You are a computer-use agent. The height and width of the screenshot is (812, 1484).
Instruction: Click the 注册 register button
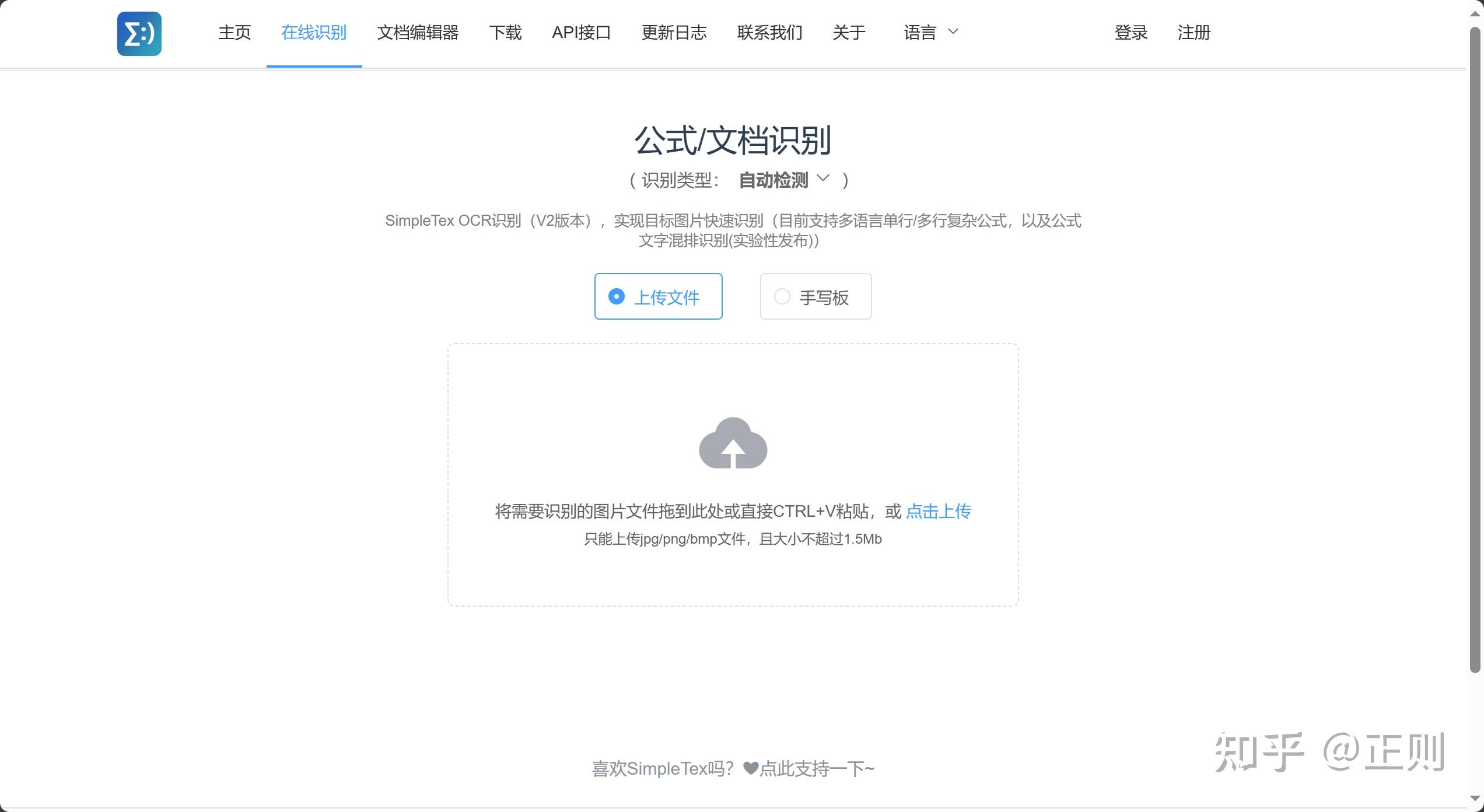point(1193,33)
